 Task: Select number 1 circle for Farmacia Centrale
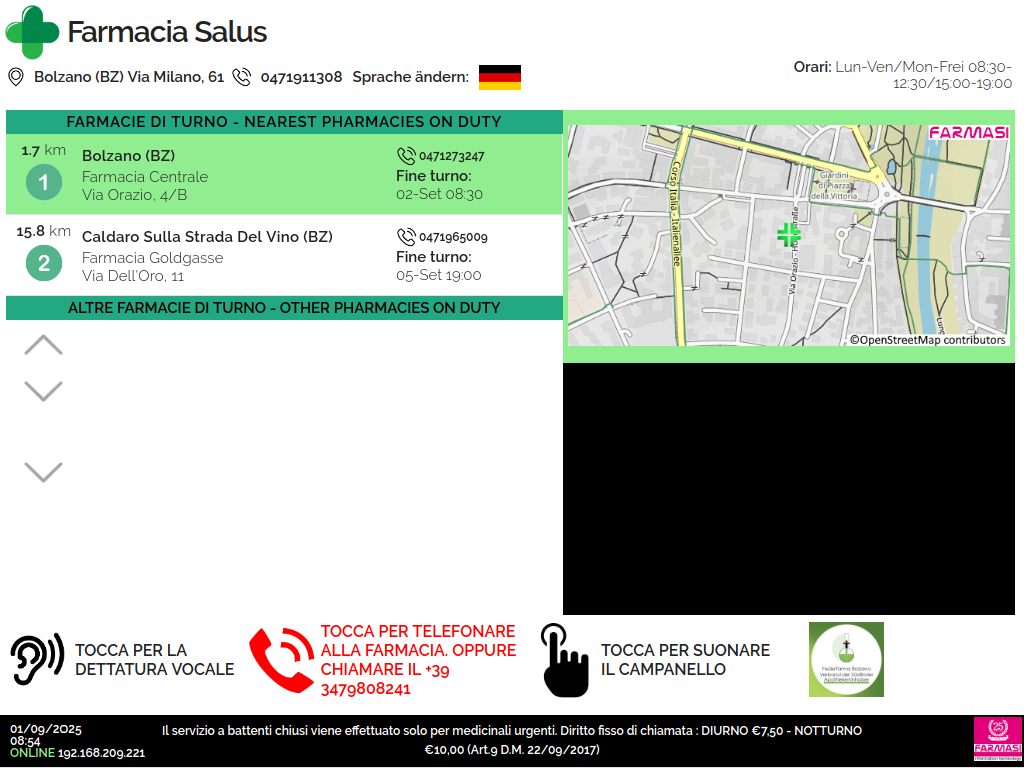[x=43, y=183]
